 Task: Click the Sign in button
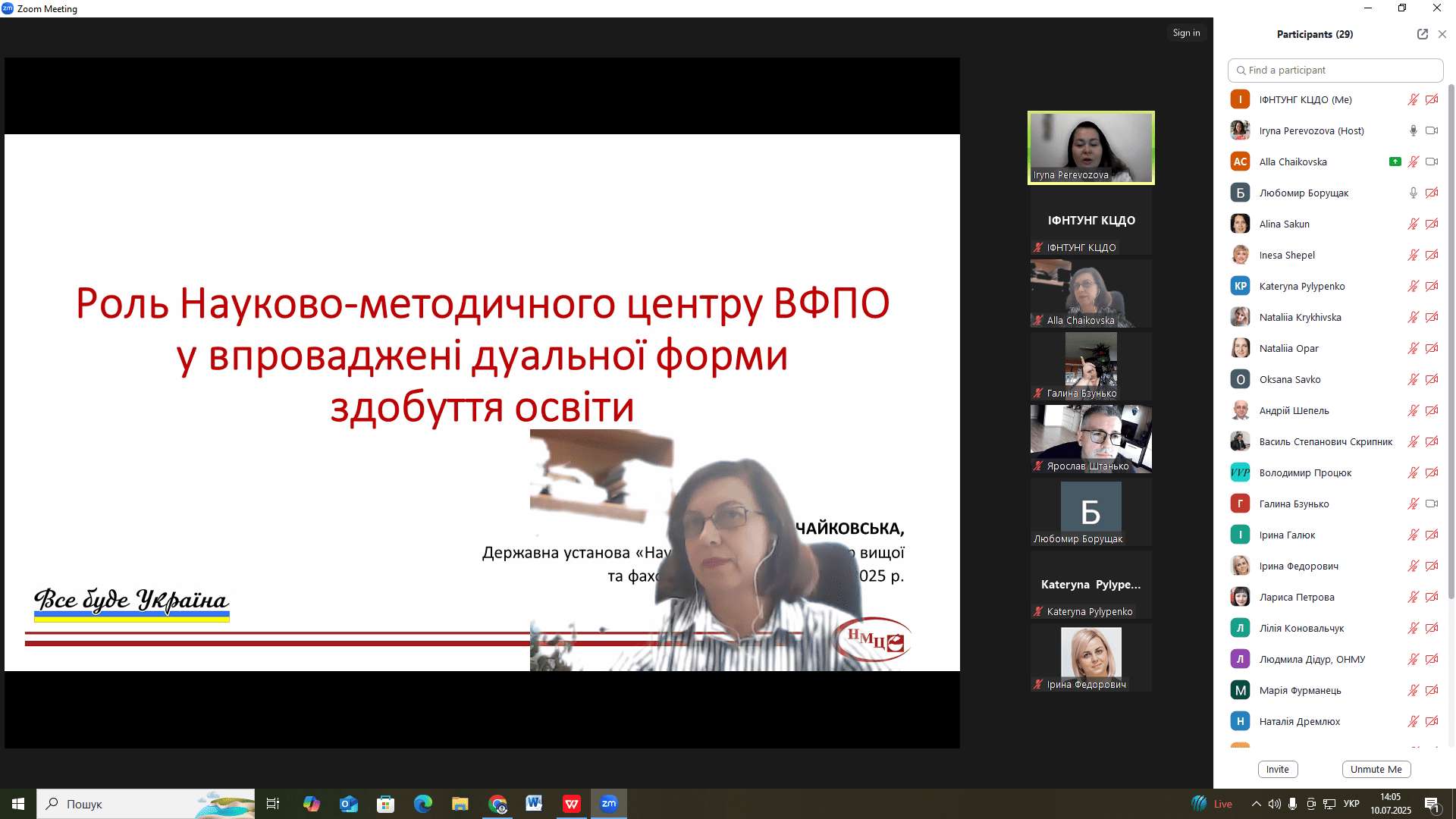[1186, 33]
